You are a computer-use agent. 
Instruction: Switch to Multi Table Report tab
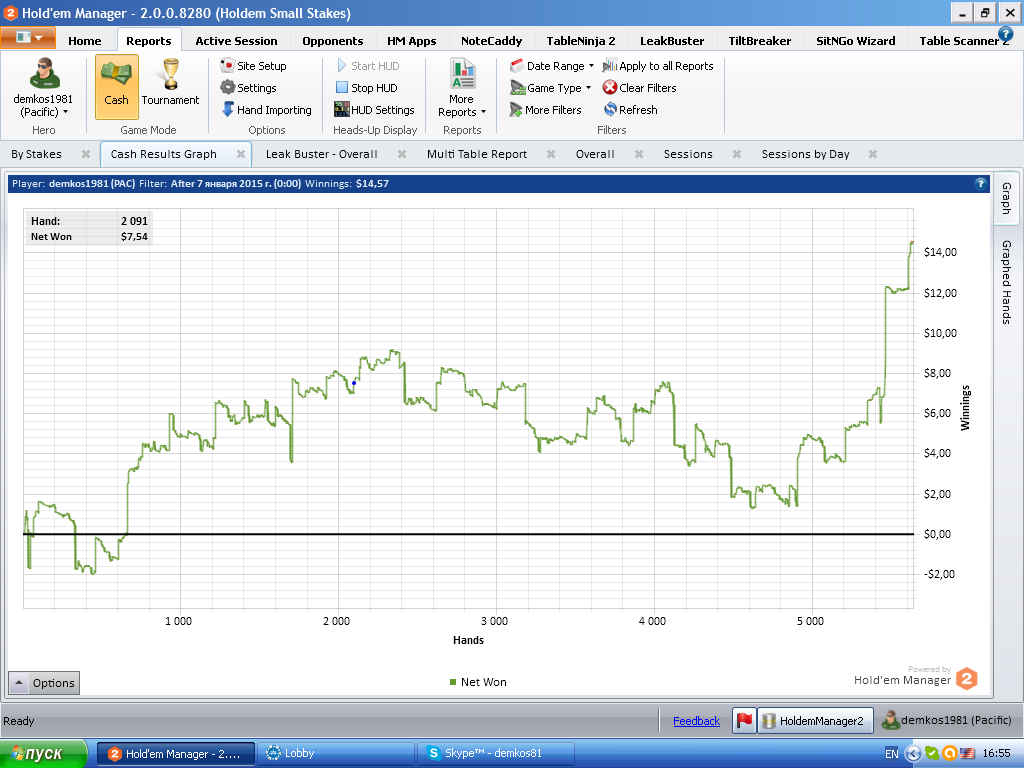click(477, 154)
